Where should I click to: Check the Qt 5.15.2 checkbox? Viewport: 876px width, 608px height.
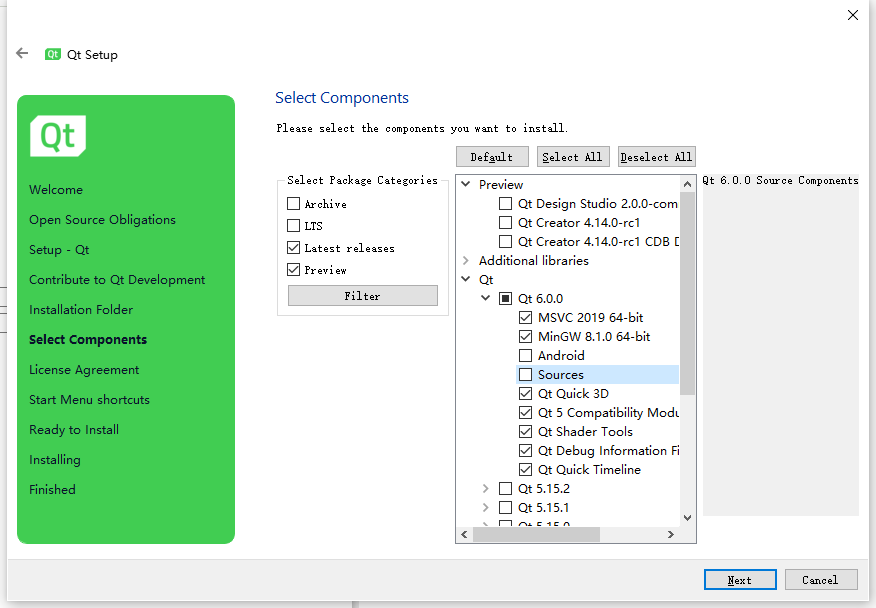(x=505, y=488)
